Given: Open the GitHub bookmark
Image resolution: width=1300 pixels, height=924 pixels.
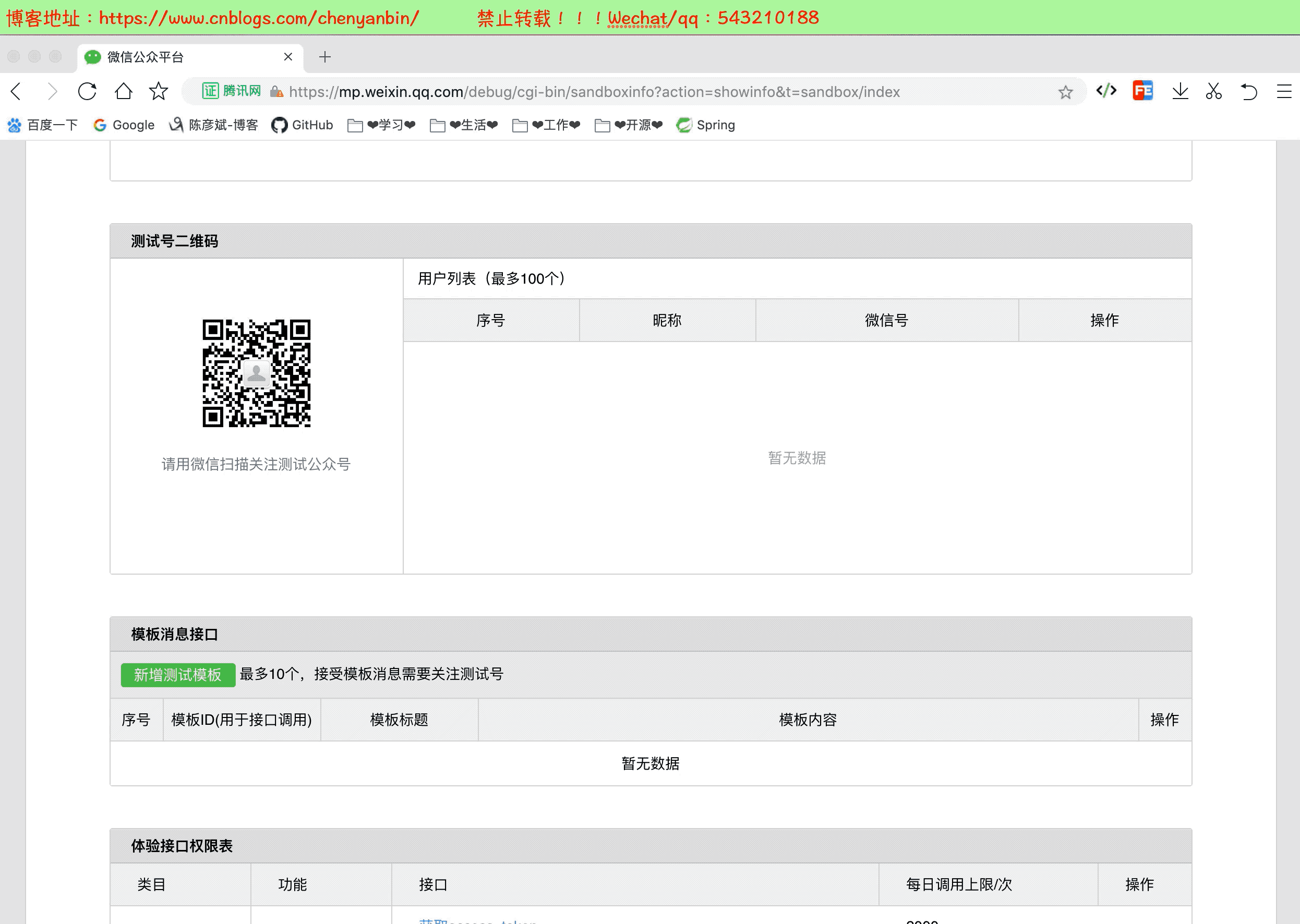Looking at the screenshot, I should (x=302, y=125).
